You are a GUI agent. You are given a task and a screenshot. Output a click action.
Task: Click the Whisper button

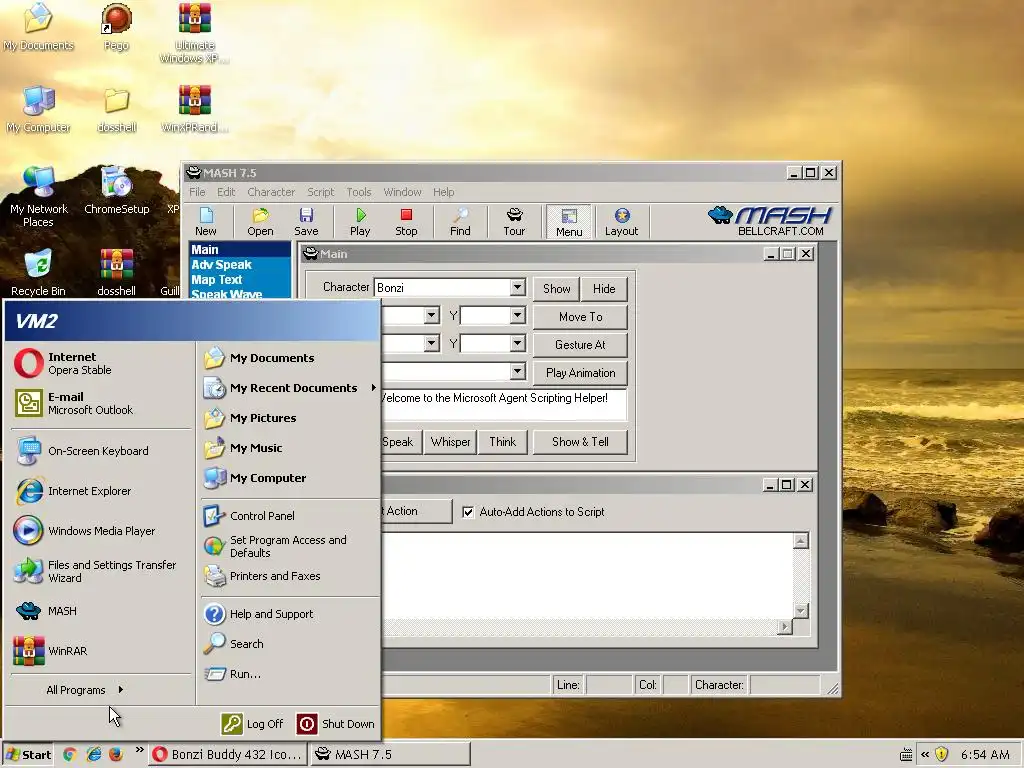click(451, 442)
